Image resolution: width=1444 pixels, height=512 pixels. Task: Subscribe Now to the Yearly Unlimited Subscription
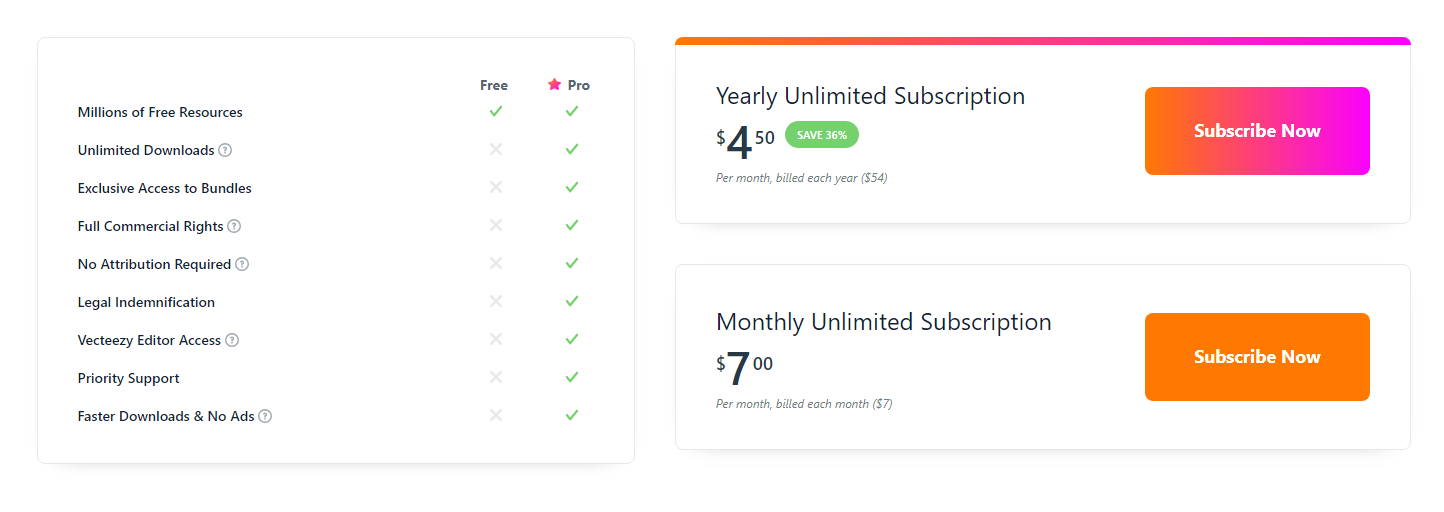(x=1257, y=131)
